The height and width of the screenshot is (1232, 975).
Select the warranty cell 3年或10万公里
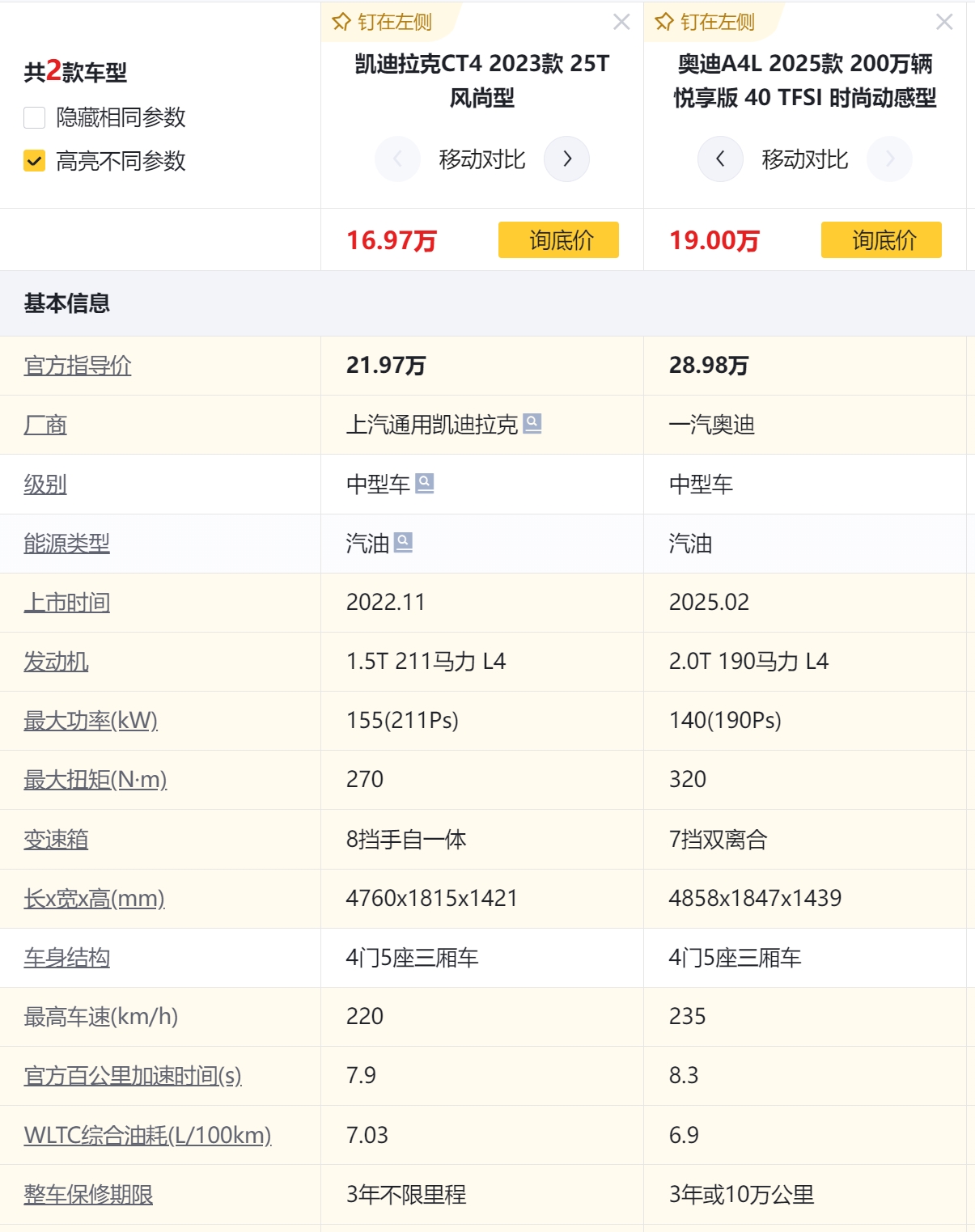pos(742,1195)
